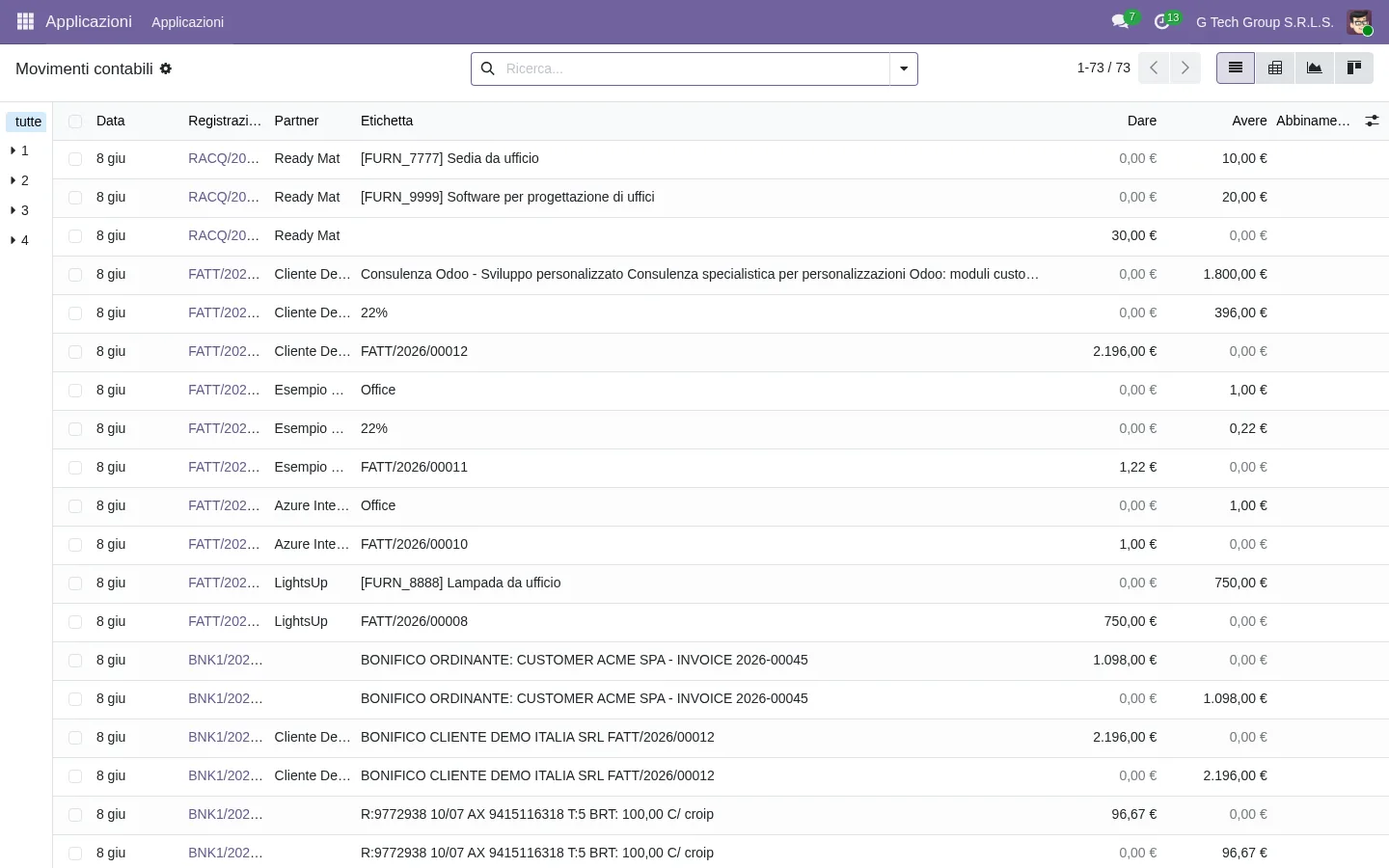Check the Software per progettazione row checkbox
Viewport: 1389px width, 868px height.
point(75,198)
